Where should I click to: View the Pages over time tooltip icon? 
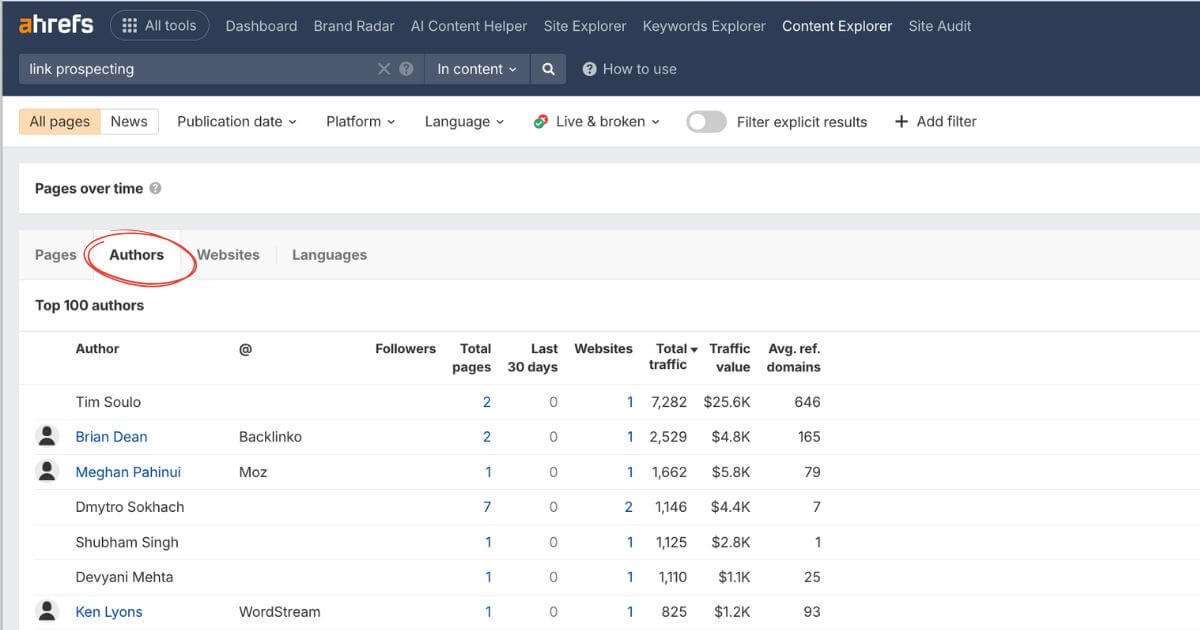click(154, 187)
